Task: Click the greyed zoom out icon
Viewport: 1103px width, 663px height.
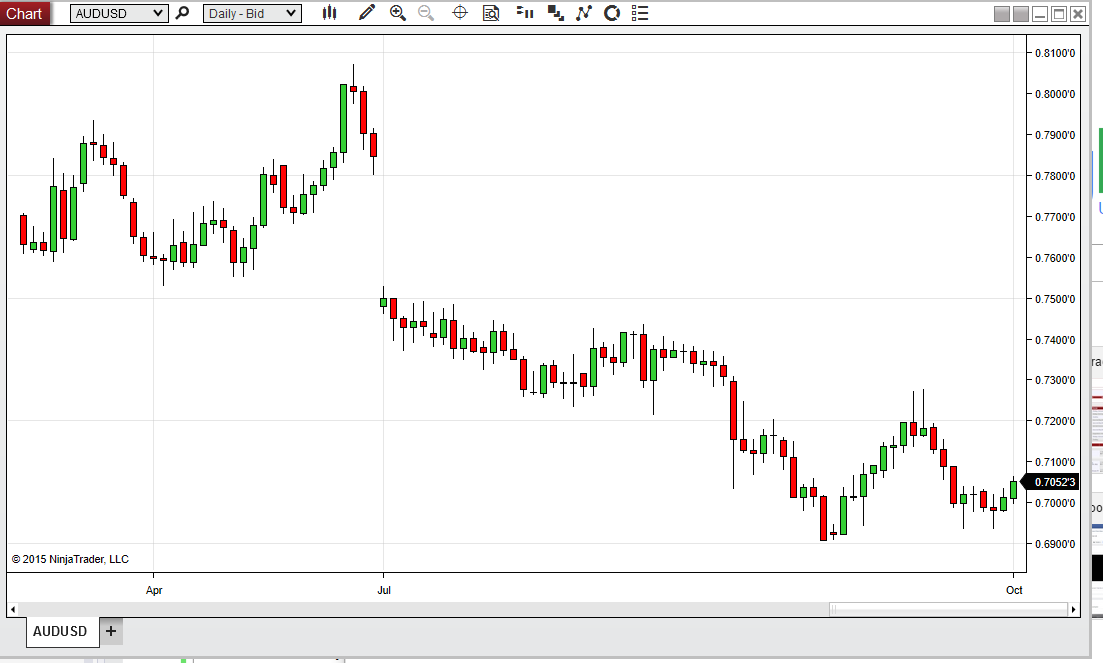Action: pyautogui.click(x=426, y=13)
